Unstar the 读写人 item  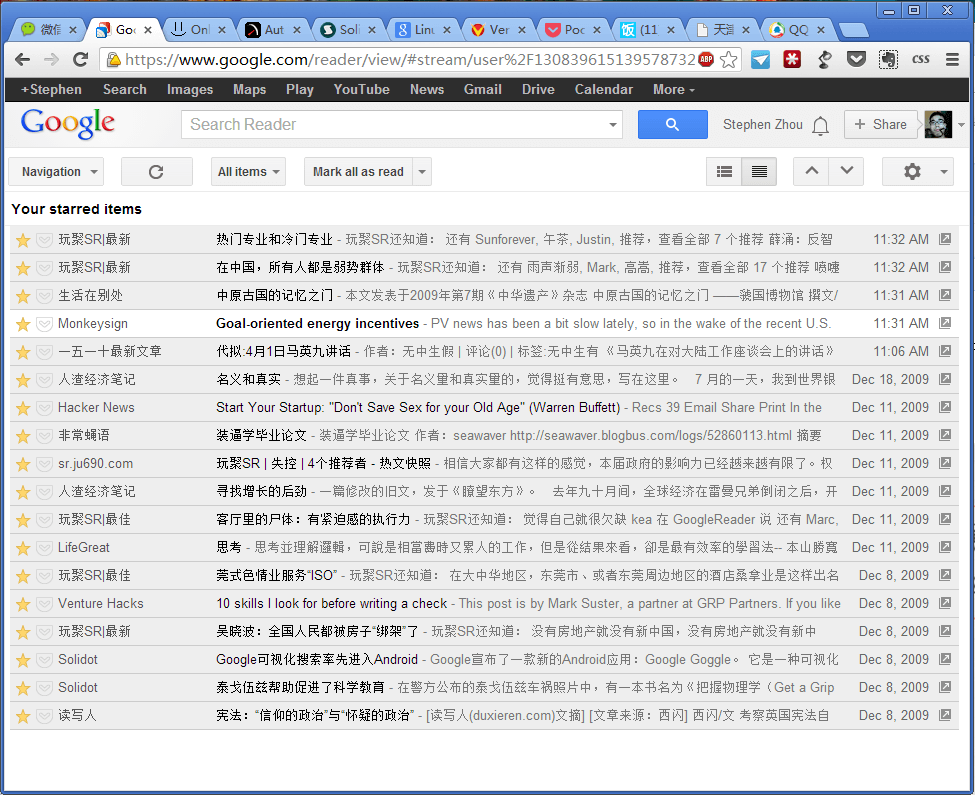pyautogui.click(x=23, y=715)
